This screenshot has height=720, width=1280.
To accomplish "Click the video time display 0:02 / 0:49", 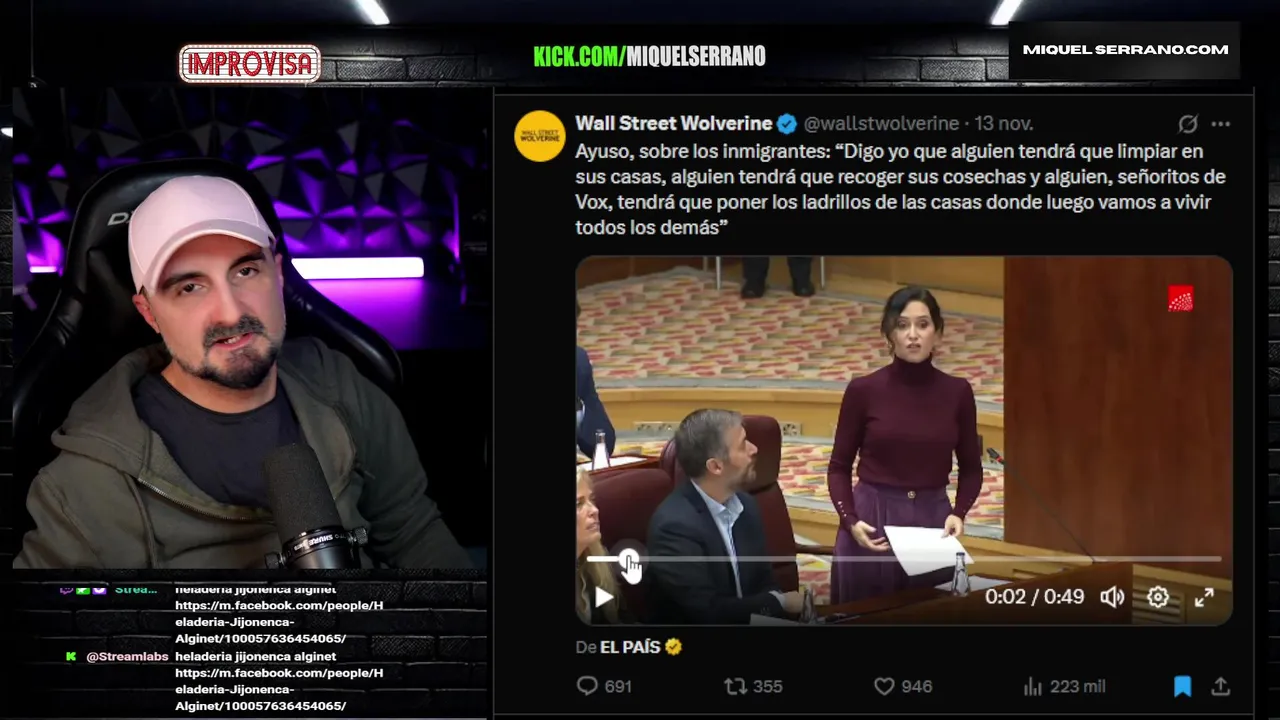I will tap(1034, 597).
